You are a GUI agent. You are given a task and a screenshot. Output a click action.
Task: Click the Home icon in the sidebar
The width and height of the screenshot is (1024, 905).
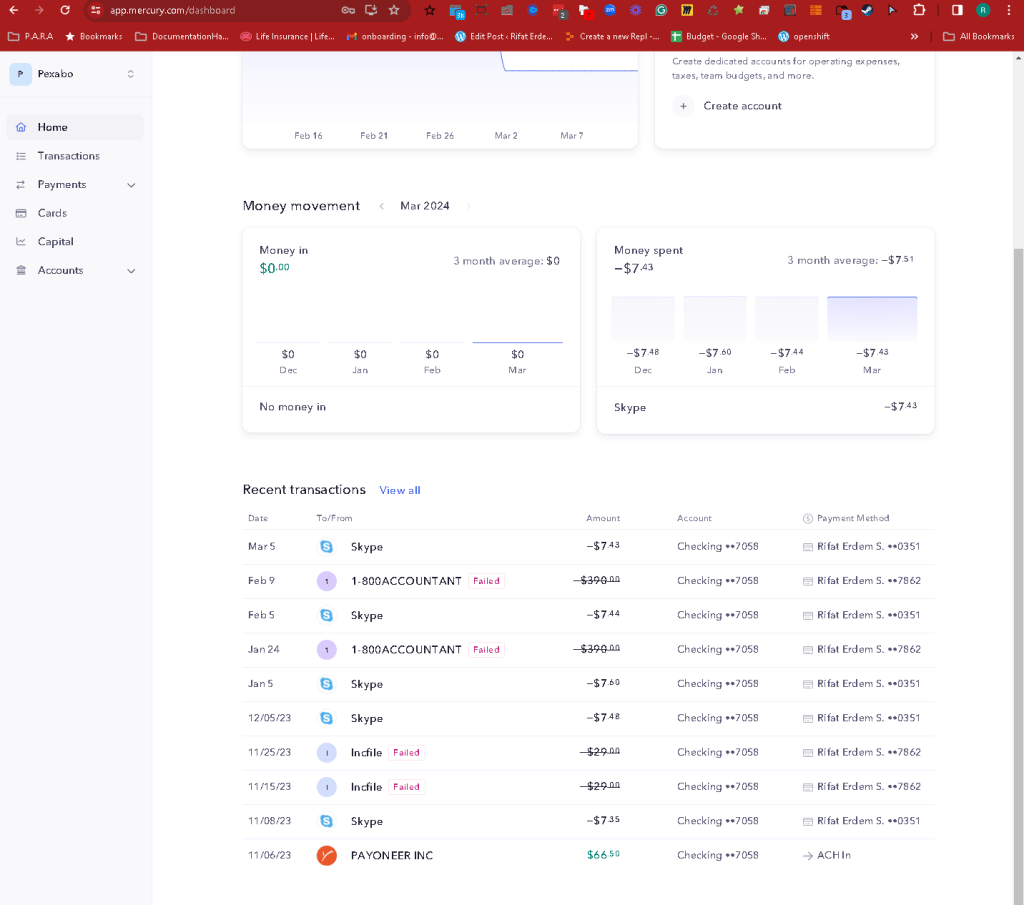point(21,127)
